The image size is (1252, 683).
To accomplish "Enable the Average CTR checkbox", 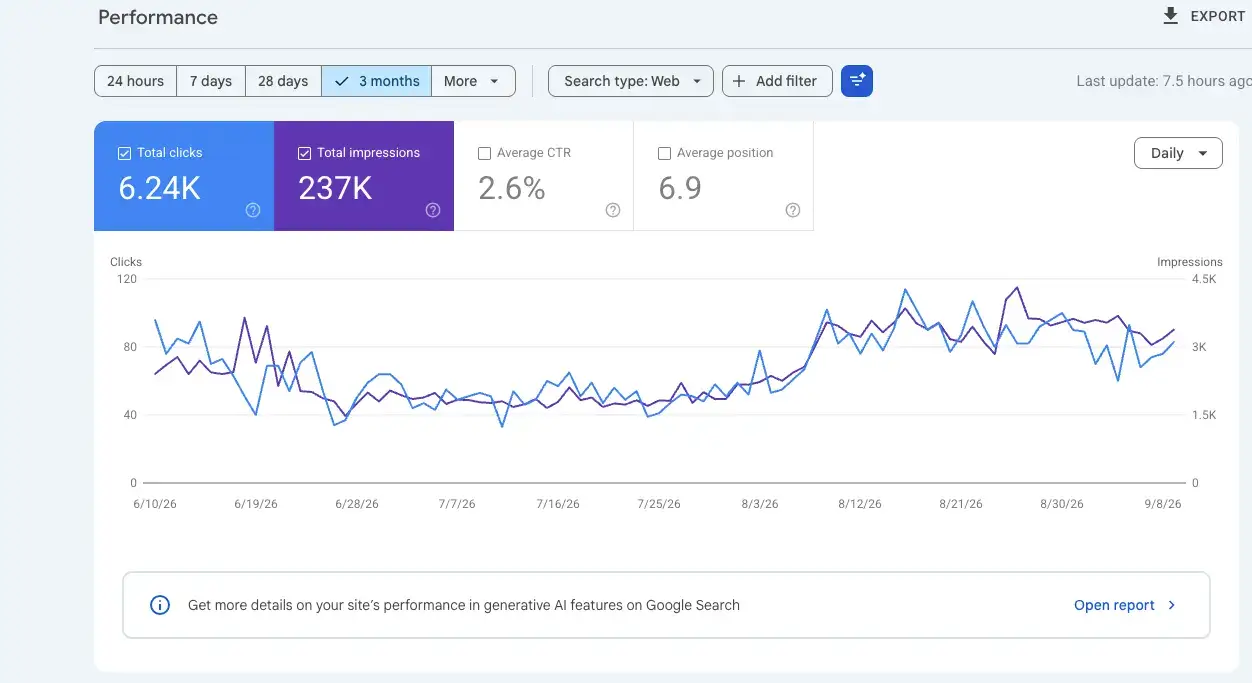I will pyautogui.click(x=484, y=153).
